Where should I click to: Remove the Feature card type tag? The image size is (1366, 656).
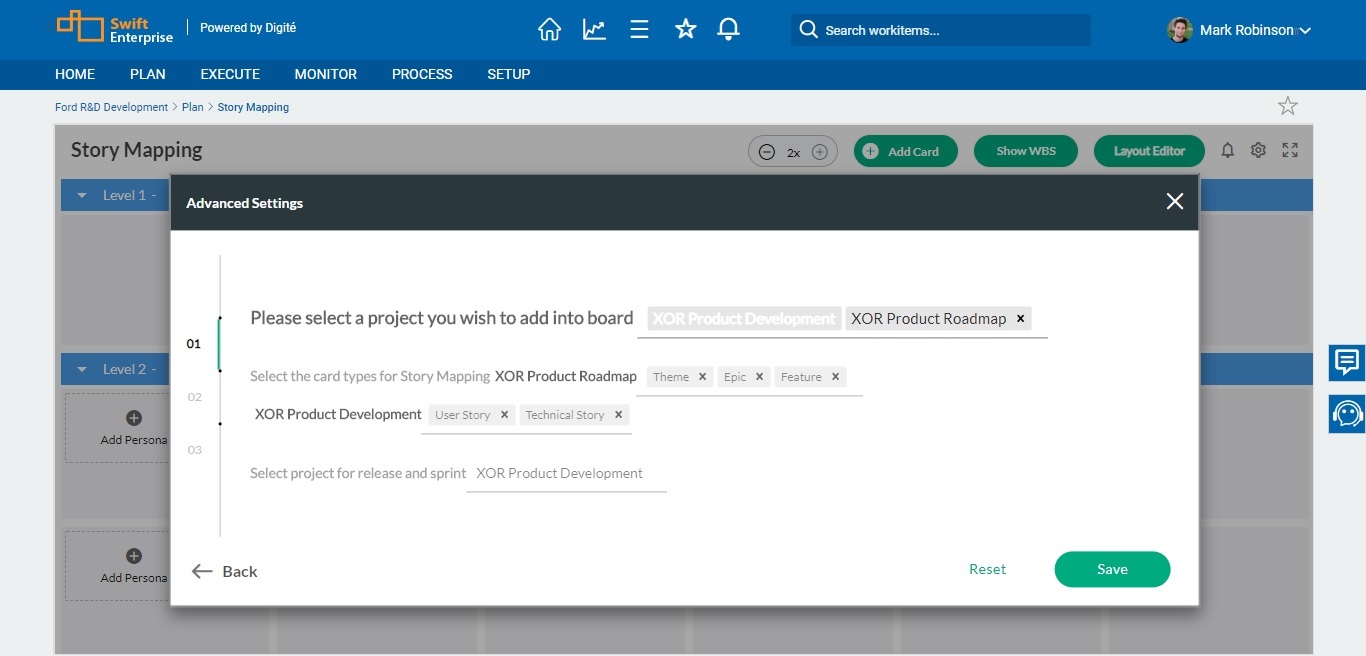[x=835, y=377]
